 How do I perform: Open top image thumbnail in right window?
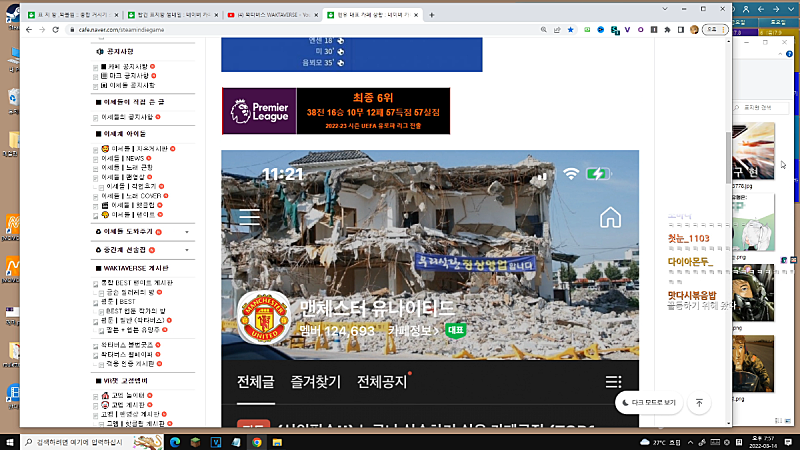[x=754, y=151]
